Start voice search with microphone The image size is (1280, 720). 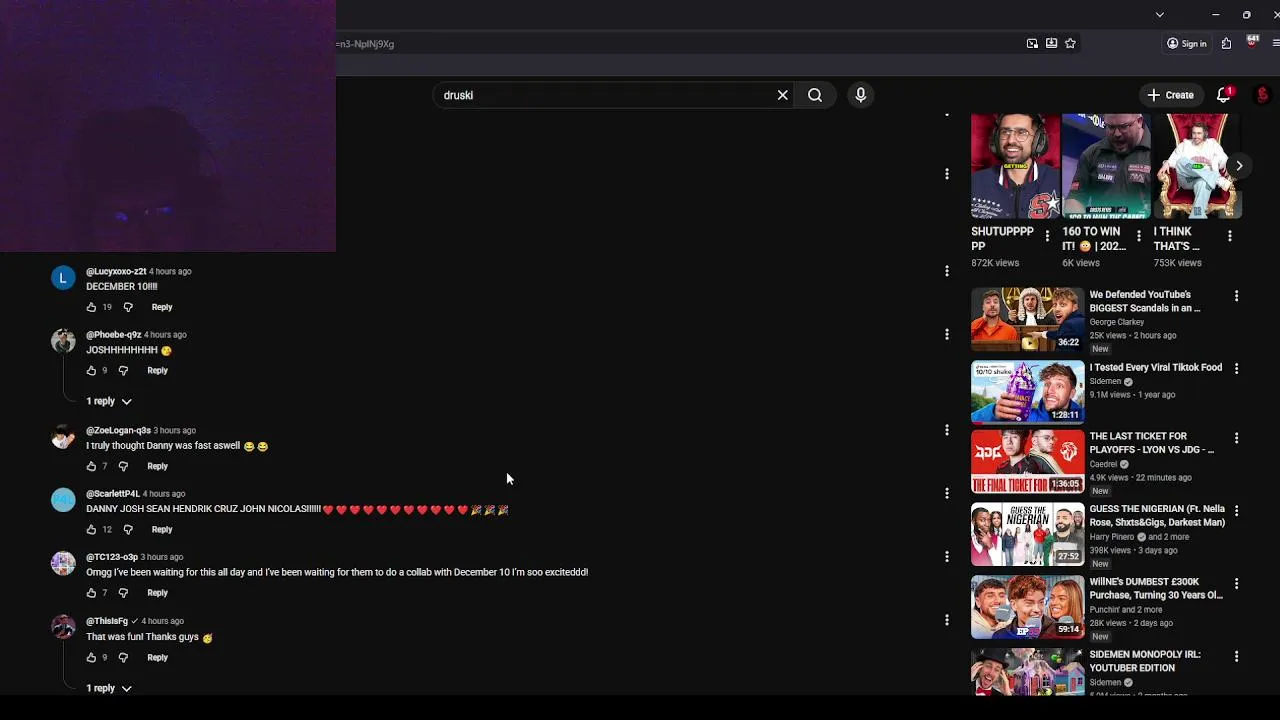860,95
